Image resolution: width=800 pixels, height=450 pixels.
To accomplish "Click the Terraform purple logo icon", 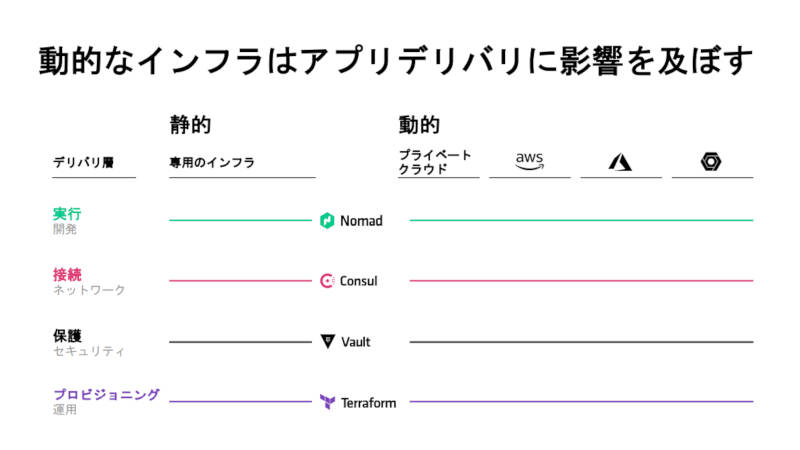I will click(328, 402).
